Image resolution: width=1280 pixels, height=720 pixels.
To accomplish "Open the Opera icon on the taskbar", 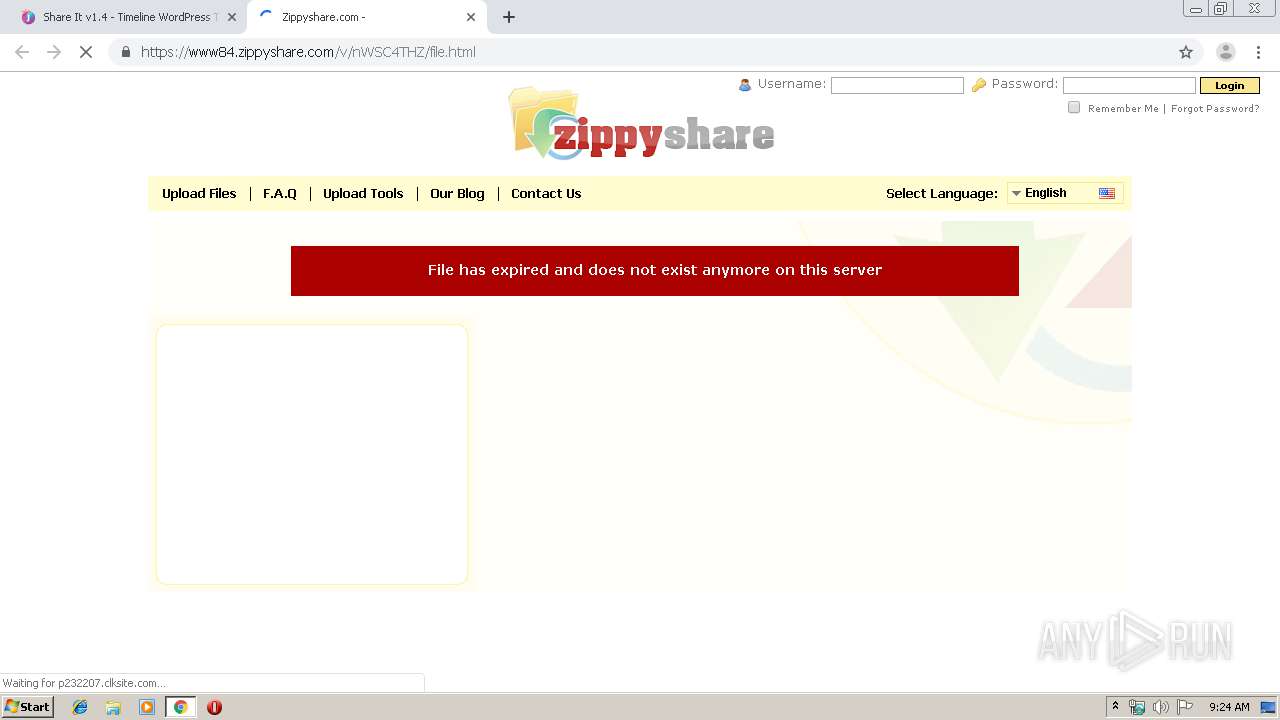I will coord(214,707).
